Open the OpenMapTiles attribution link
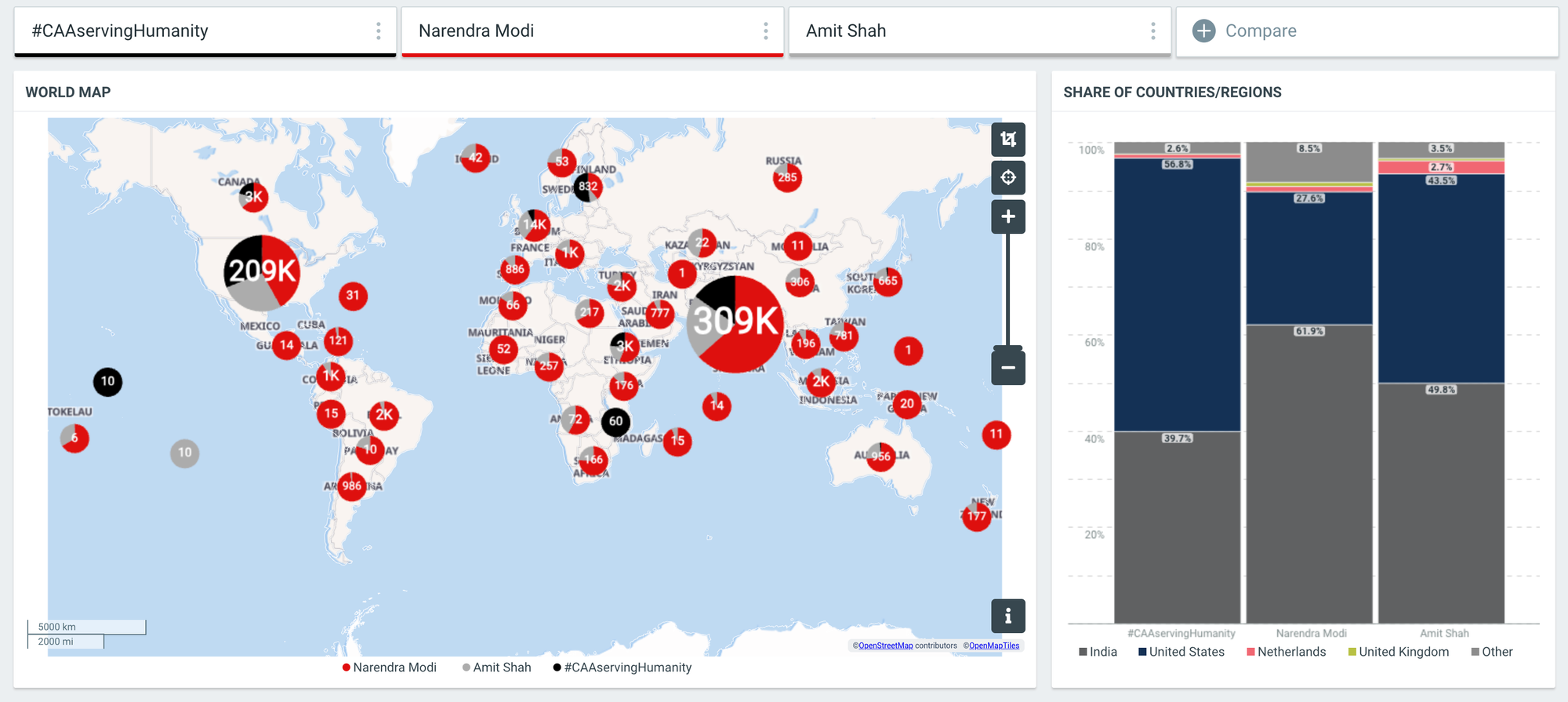Viewport: 1568px width, 702px height. click(x=994, y=646)
